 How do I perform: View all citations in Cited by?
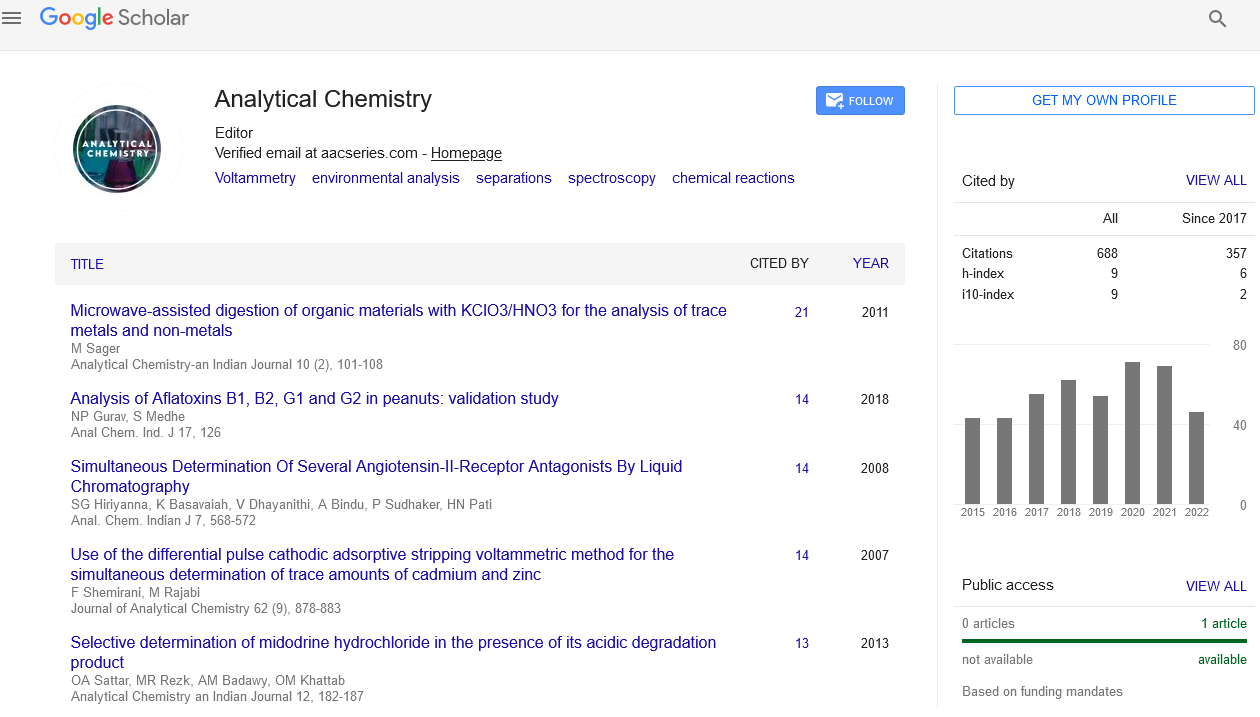click(1215, 181)
